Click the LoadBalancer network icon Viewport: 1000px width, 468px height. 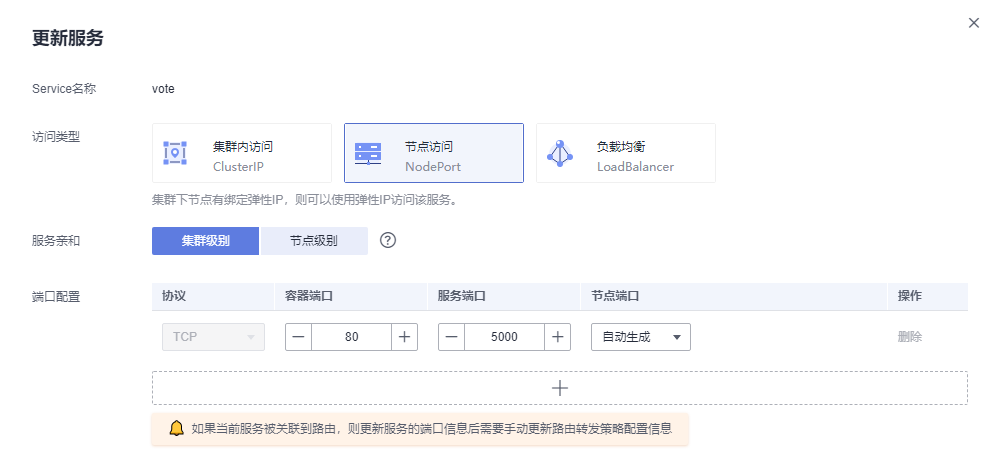click(559, 153)
